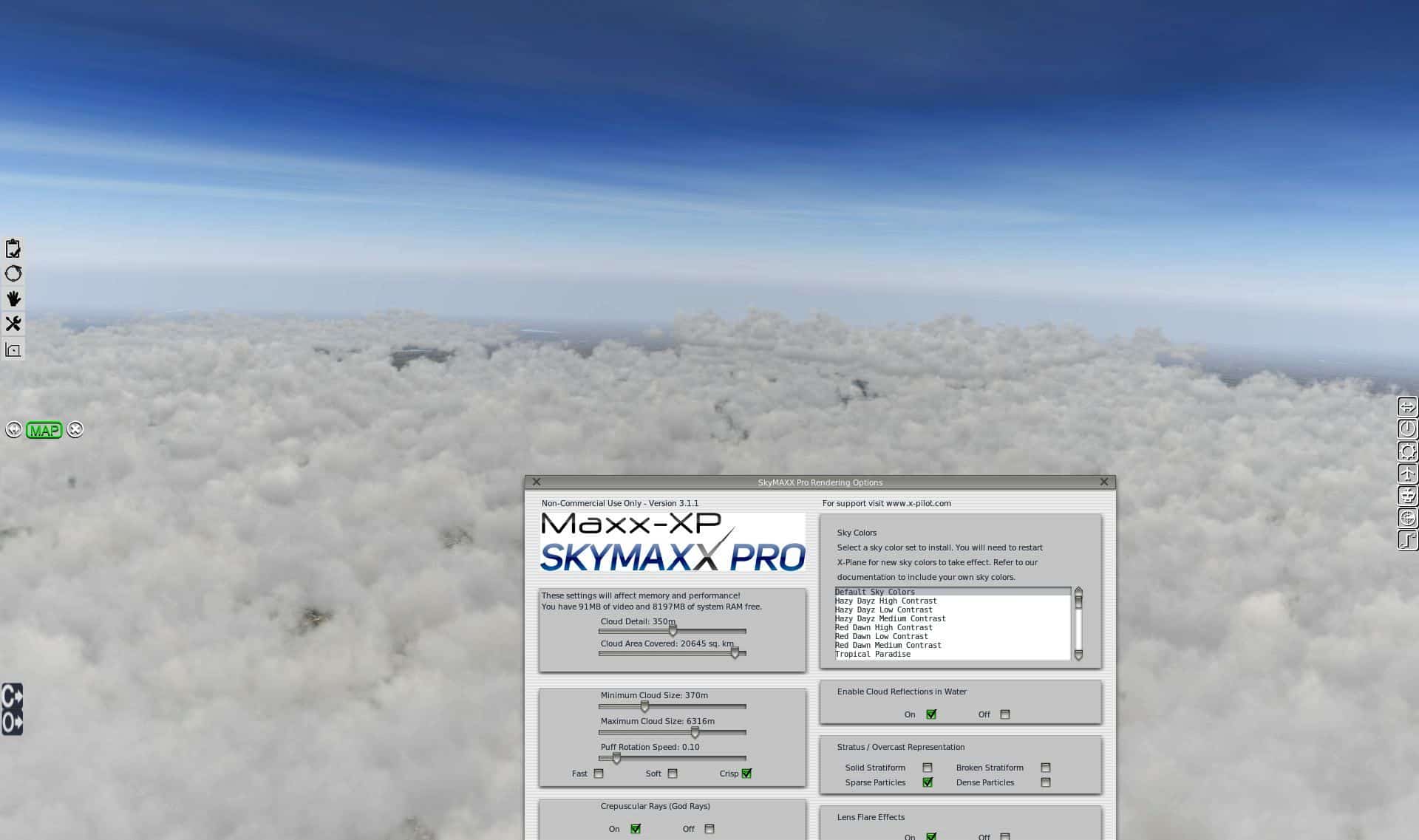Enable the Fast puff rotation checkbox

pos(599,774)
